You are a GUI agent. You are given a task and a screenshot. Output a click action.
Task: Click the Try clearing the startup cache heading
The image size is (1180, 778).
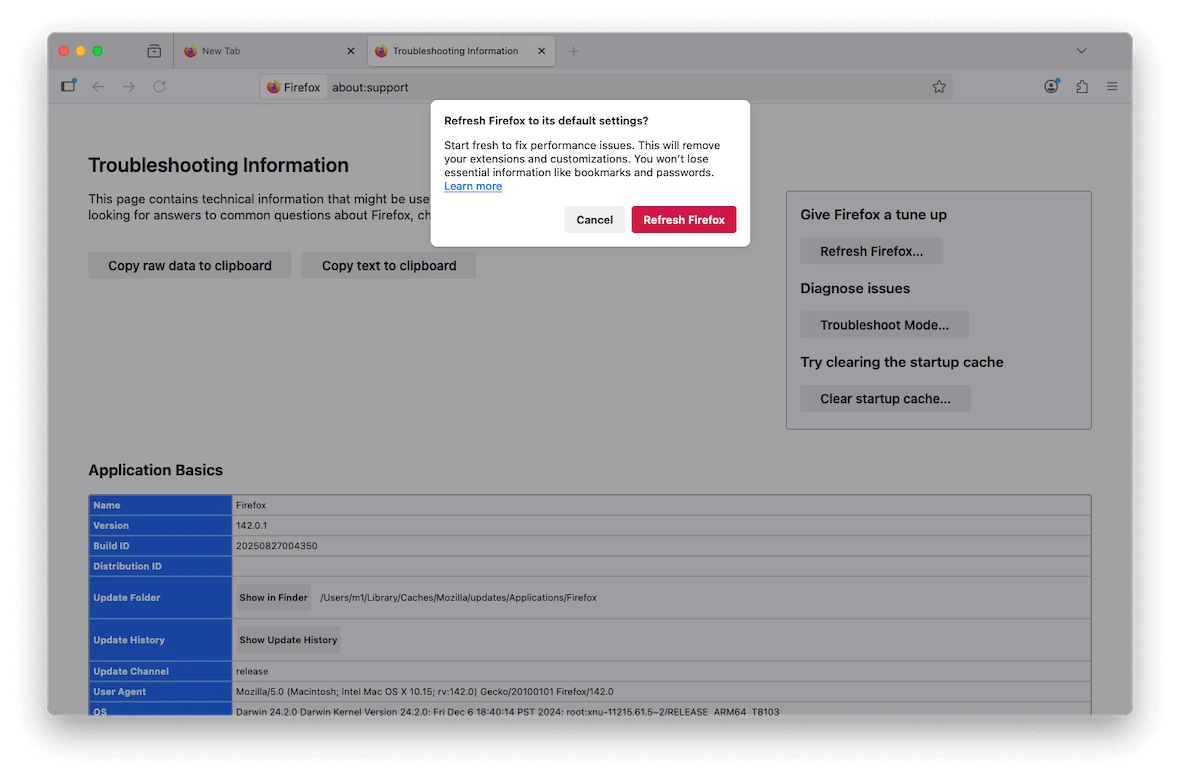pyautogui.click(x=902, y=362)
